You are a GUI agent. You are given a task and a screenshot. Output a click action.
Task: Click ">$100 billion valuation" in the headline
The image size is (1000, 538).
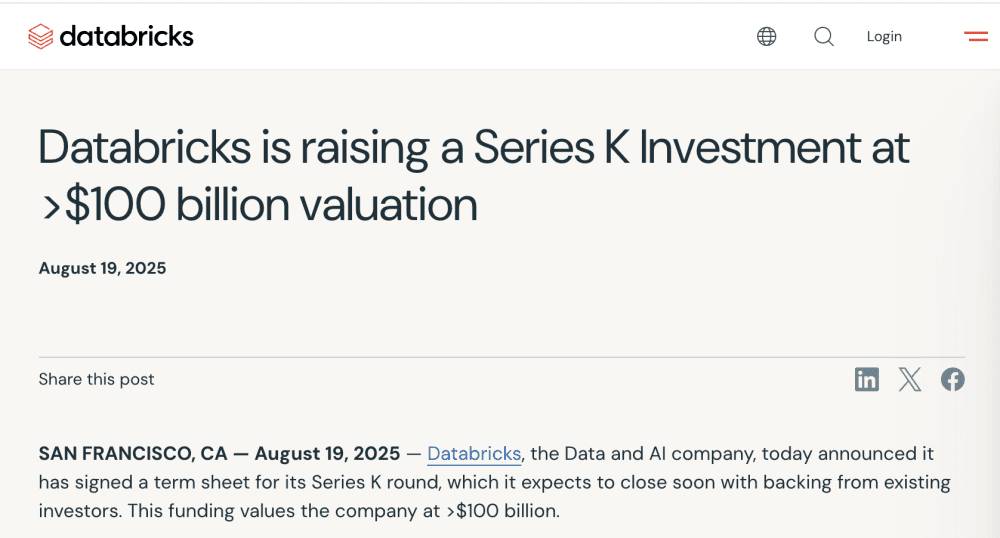[x=258, y=204]
